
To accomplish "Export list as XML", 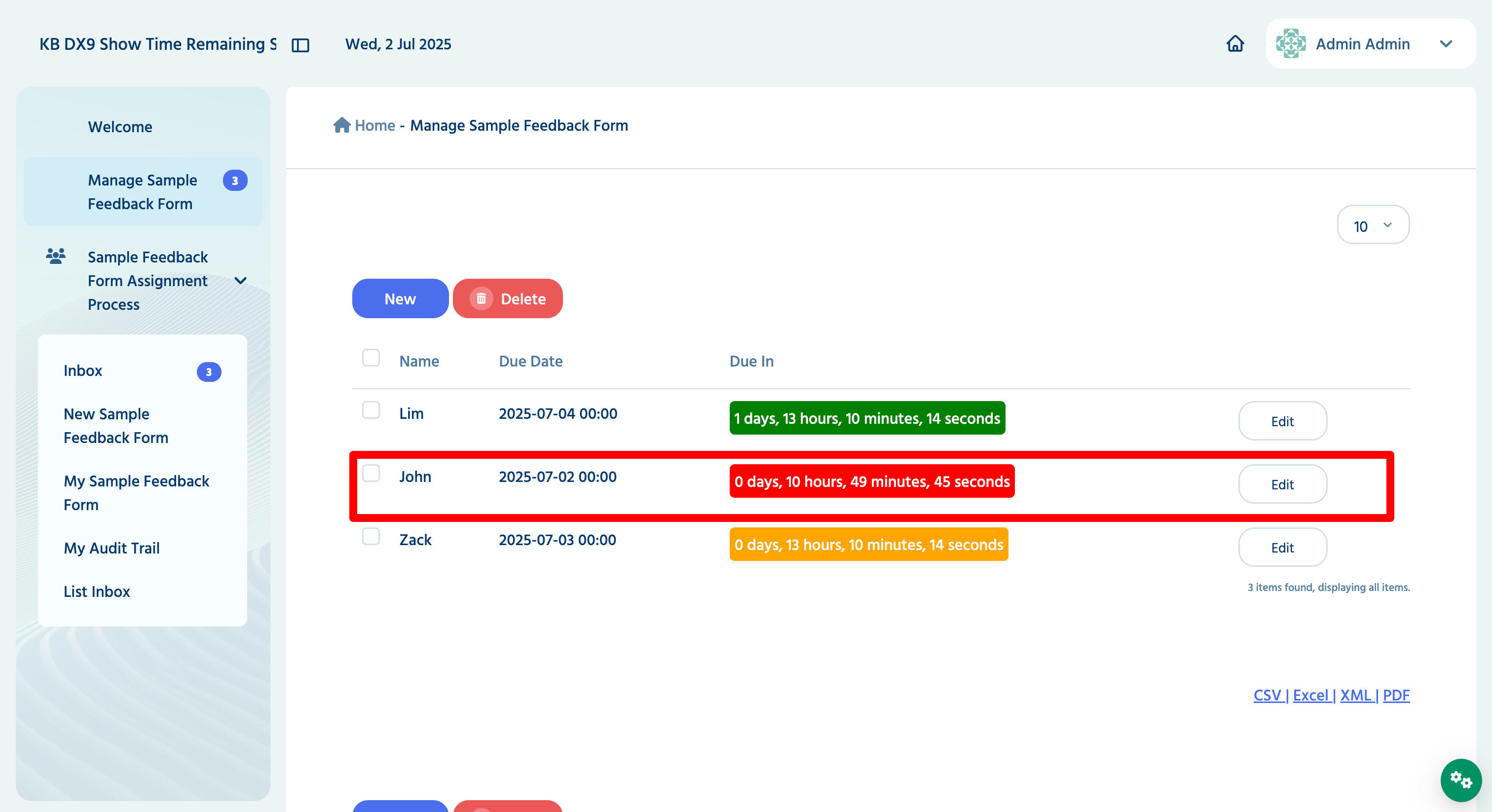I will tap(1356, 695).
